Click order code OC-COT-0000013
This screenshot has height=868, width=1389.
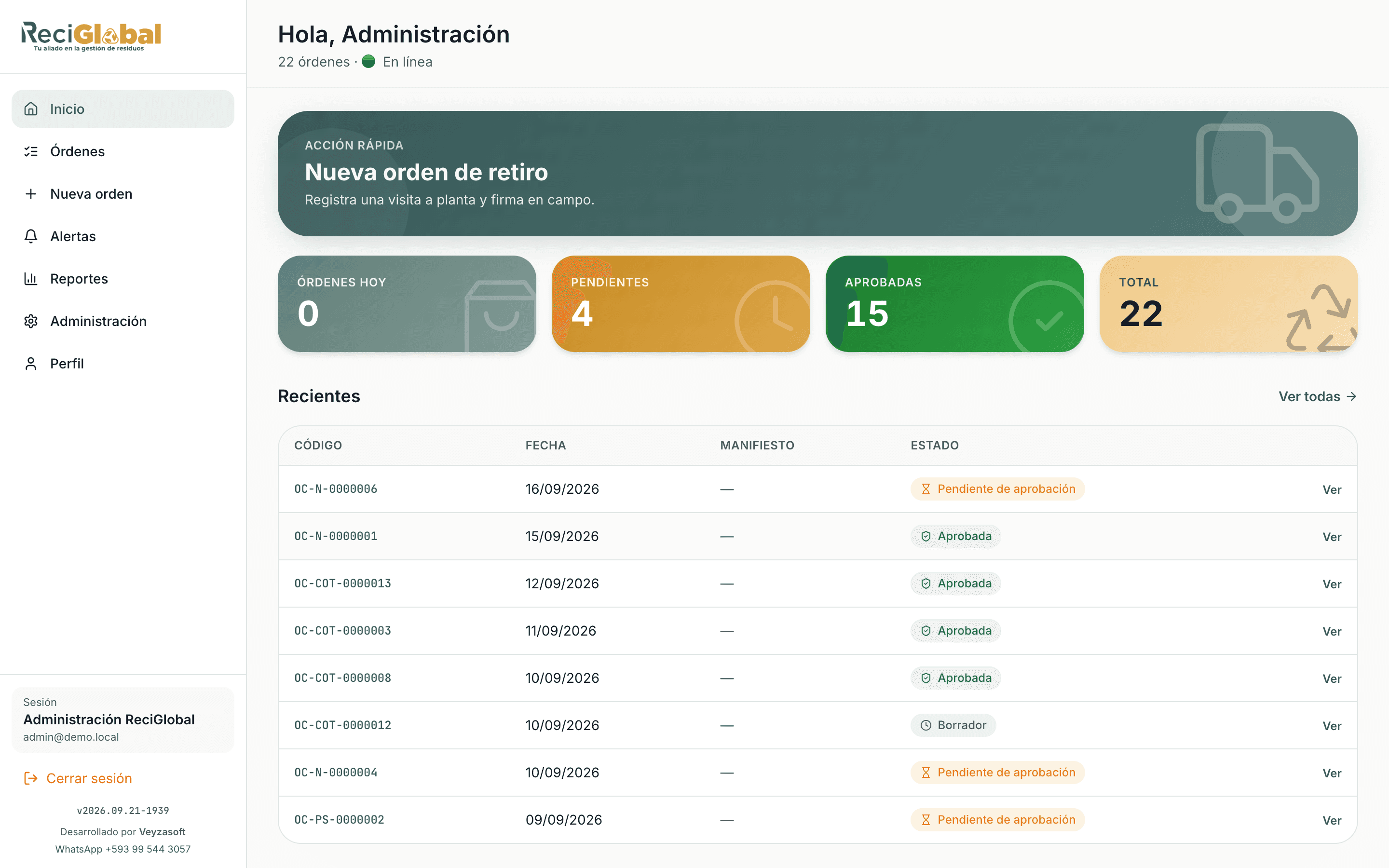click(x=342, y=583)
